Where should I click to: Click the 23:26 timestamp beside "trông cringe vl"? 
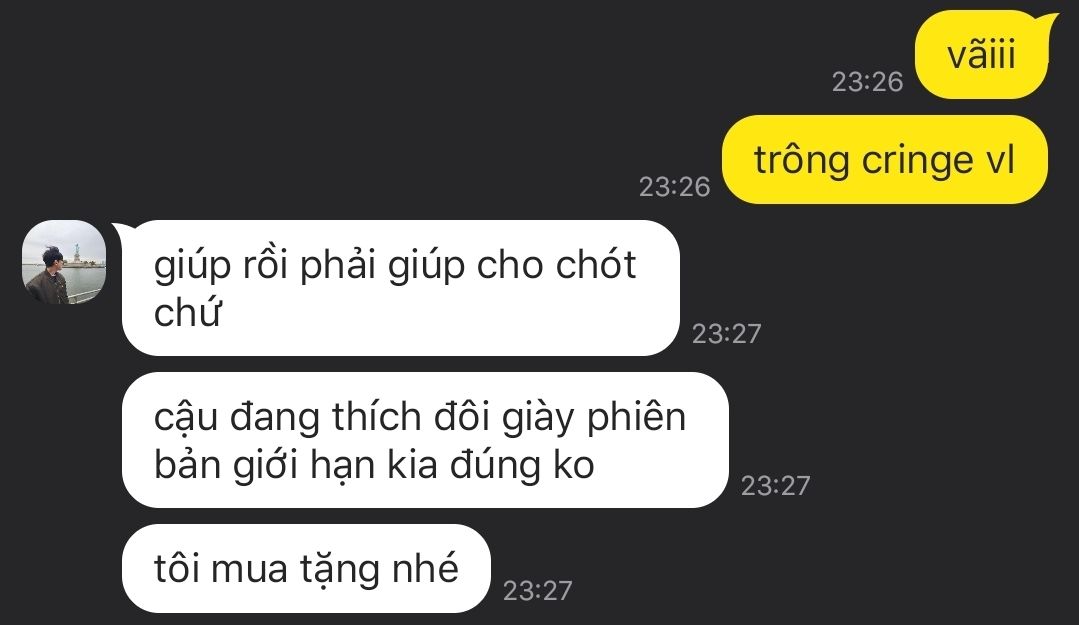[674, 187]
